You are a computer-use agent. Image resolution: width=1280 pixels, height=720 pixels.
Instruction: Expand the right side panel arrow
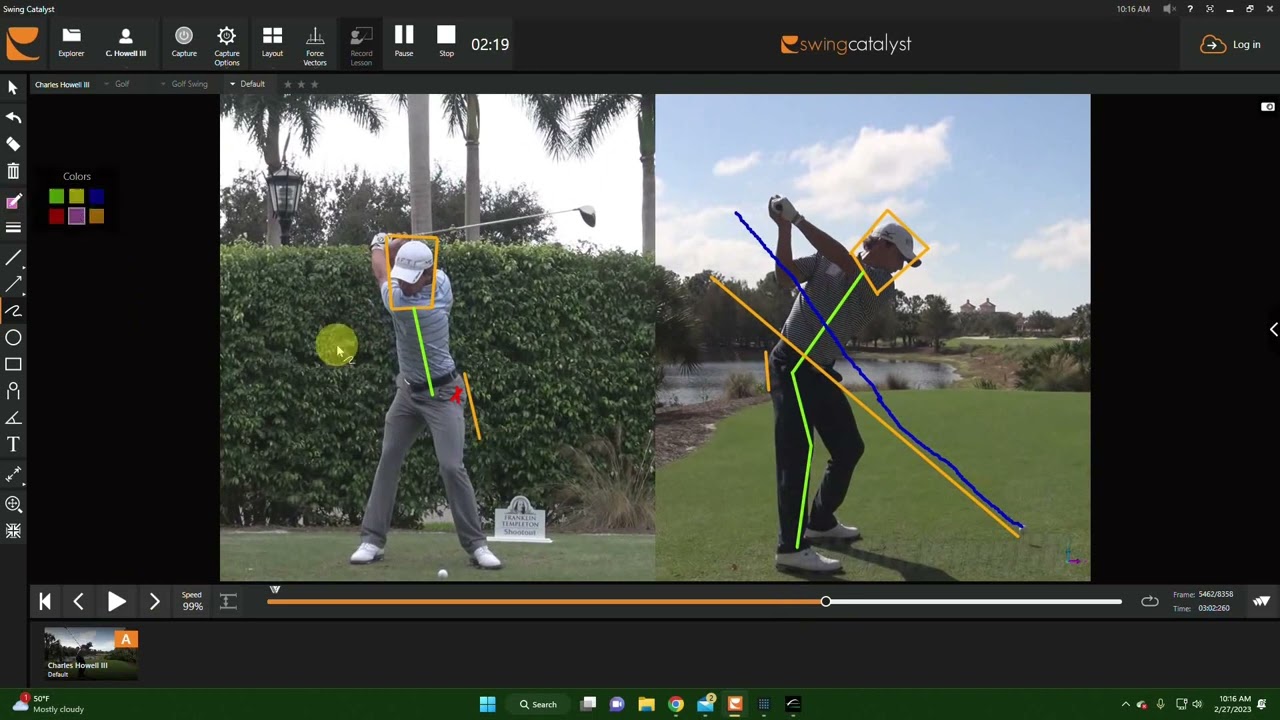coord(1273,330)
